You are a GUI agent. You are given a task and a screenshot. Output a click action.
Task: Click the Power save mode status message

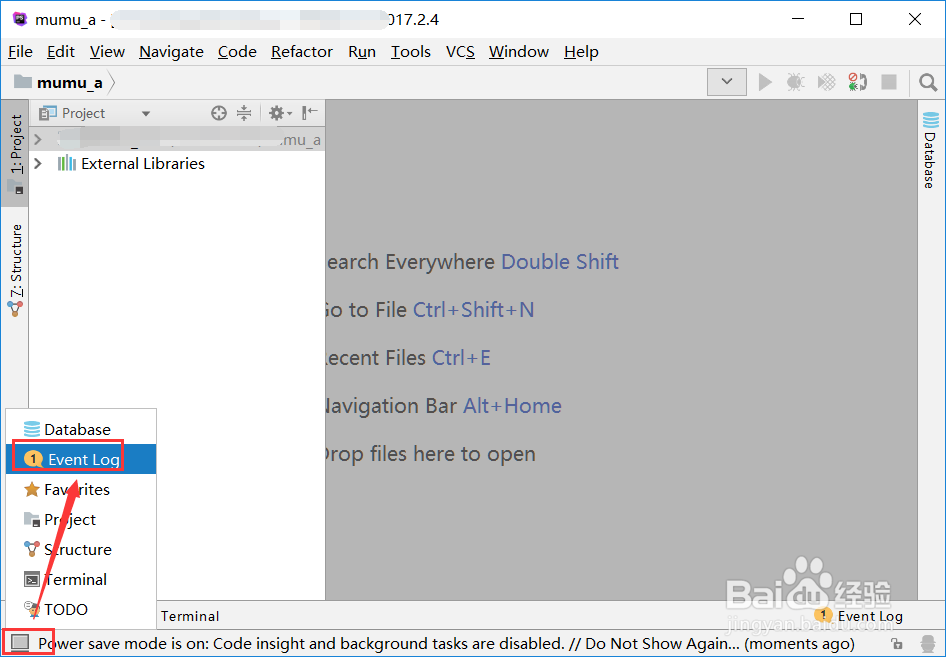(446, 644)
